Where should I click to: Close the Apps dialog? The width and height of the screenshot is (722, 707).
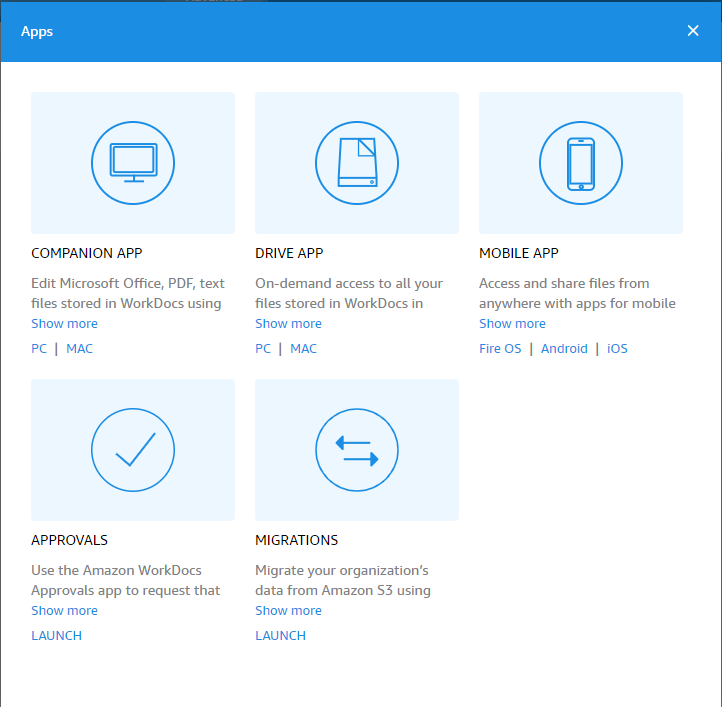click(x=693, y=31)
